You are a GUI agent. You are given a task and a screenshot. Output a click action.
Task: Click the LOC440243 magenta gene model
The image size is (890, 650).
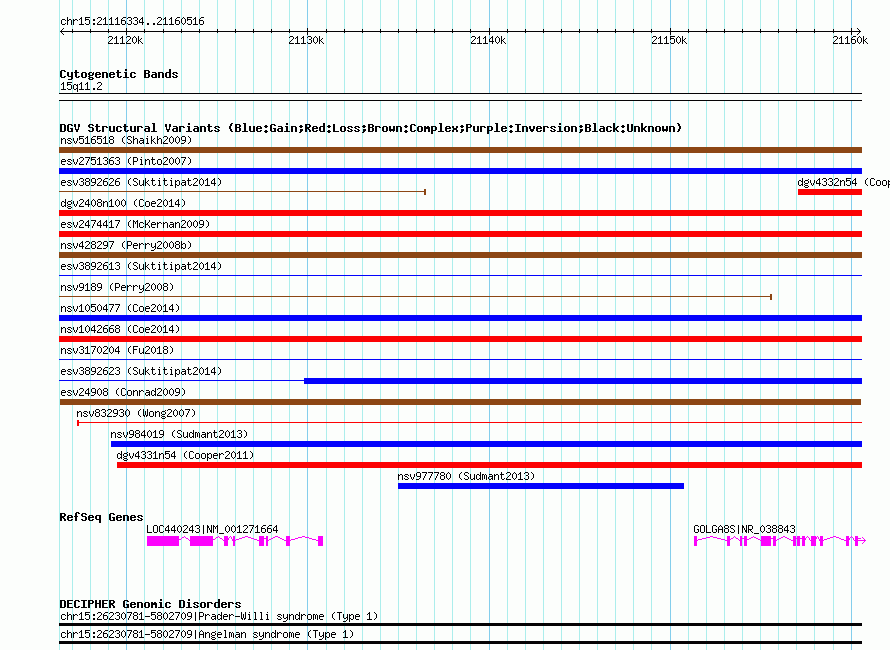tap(235, 541)
